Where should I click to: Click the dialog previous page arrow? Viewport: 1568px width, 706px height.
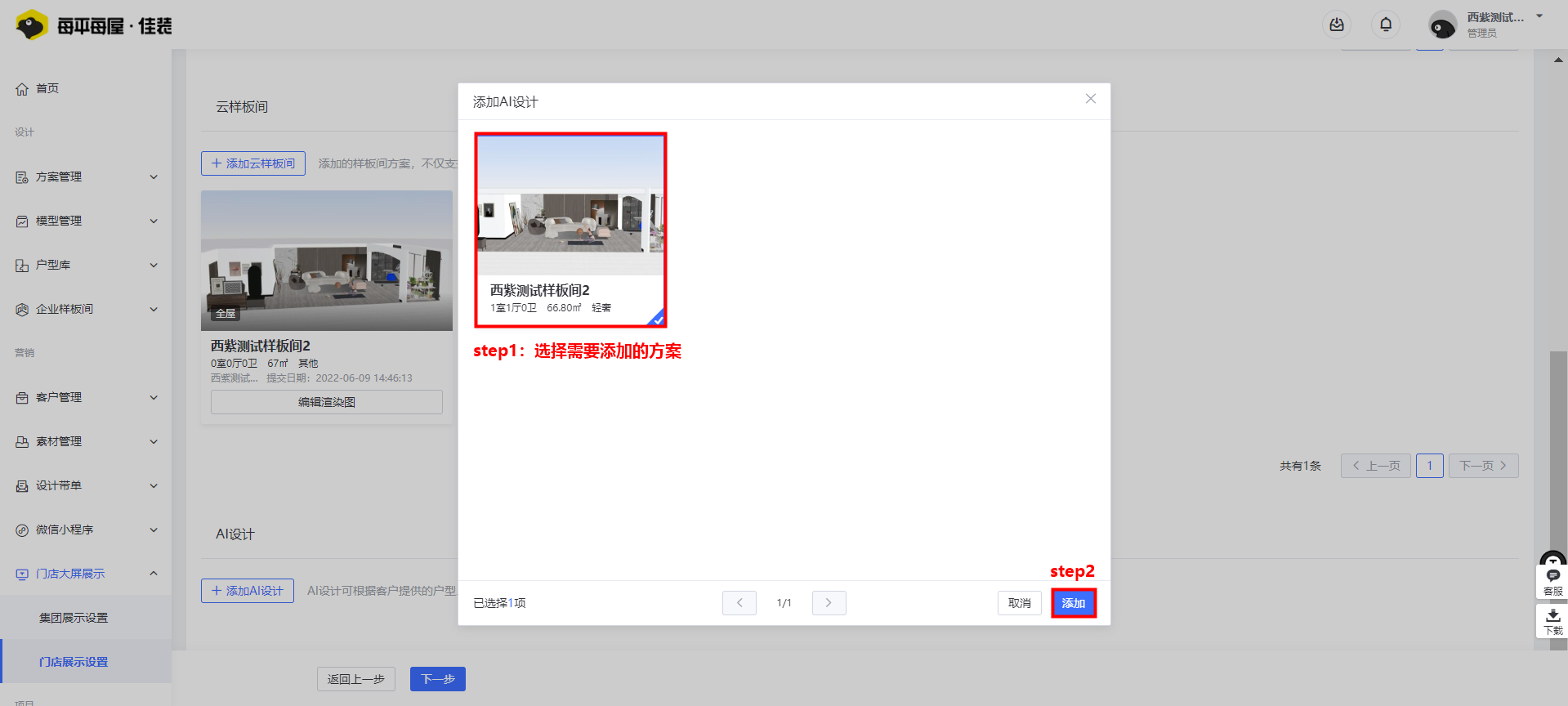[739, 603]
